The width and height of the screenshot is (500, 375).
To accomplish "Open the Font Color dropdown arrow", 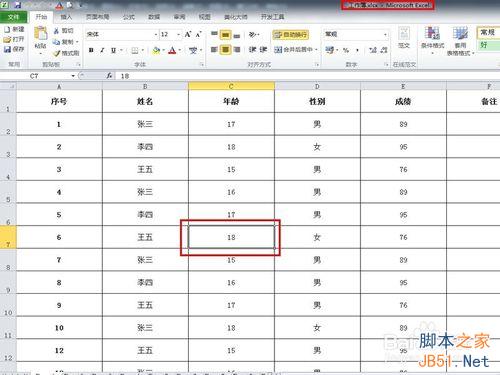I will 180,50.
